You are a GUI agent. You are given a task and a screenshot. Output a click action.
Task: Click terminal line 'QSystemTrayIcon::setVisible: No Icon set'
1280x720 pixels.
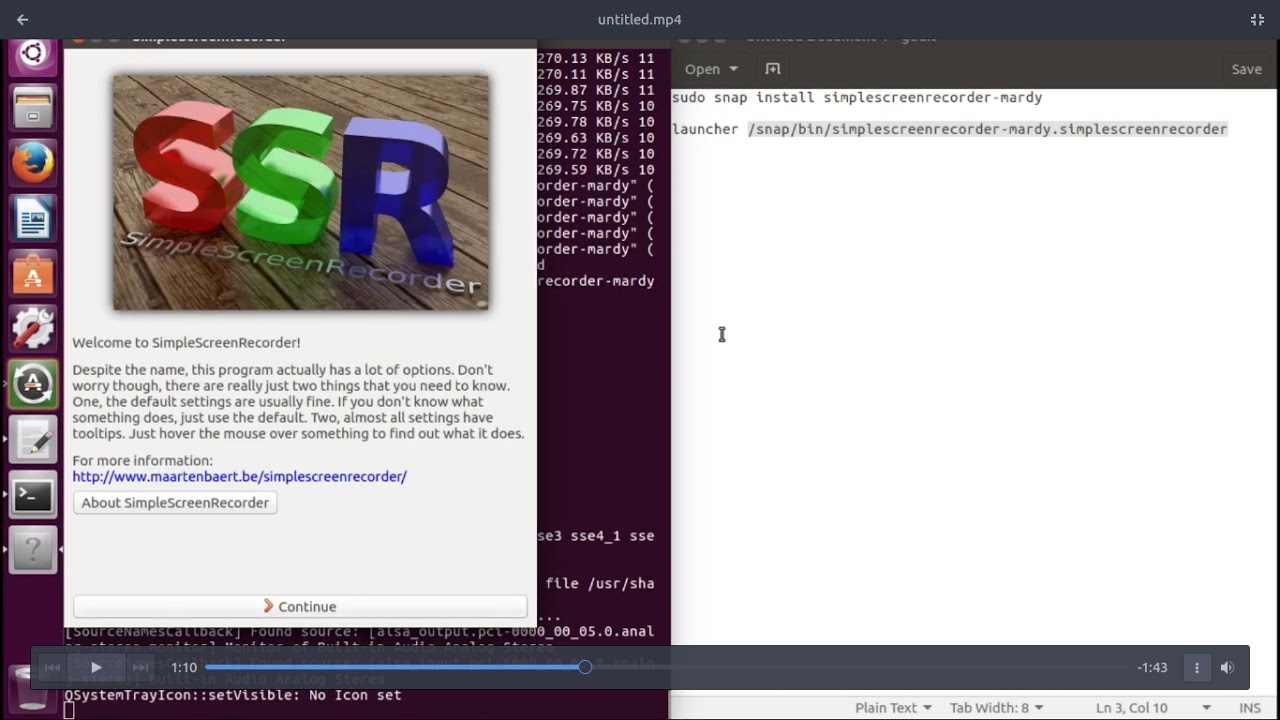(233, 695)
